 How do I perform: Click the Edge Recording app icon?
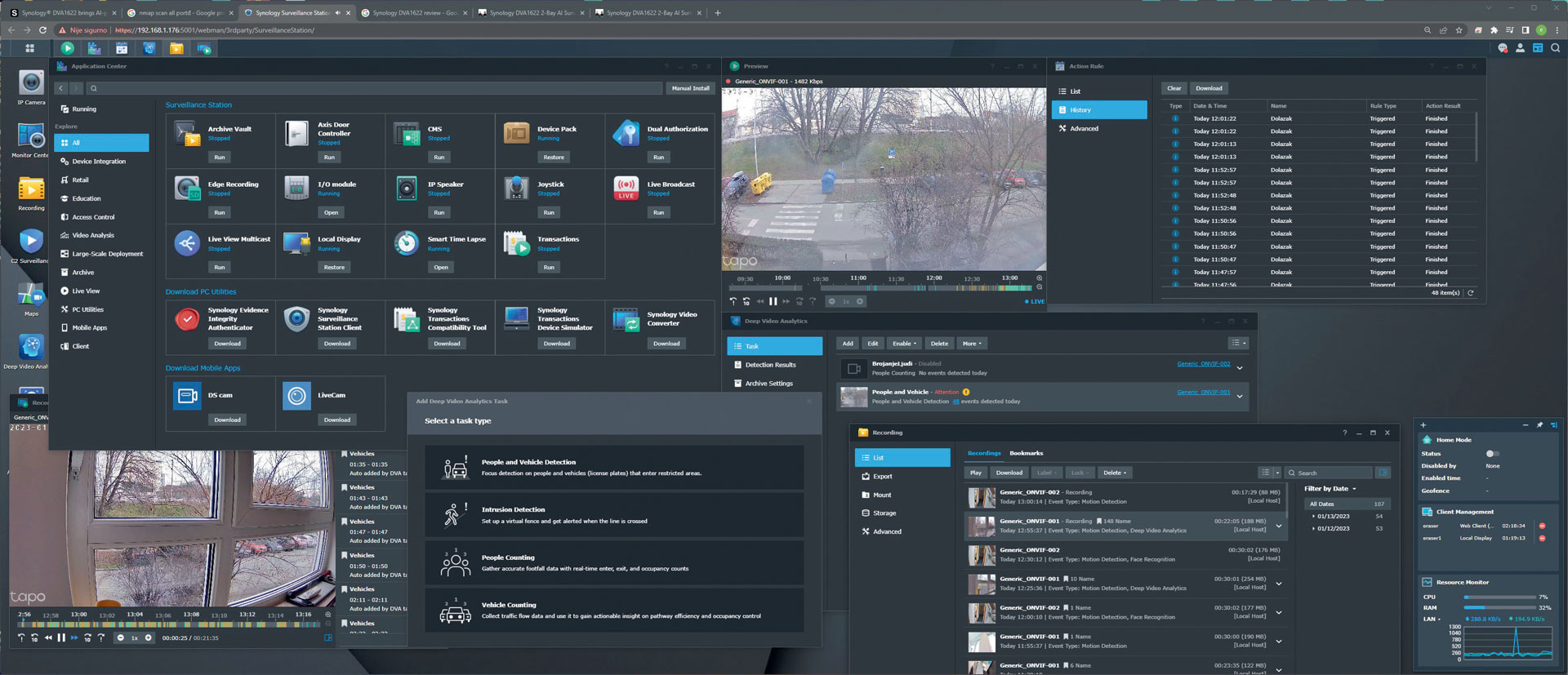click(187, 189)
